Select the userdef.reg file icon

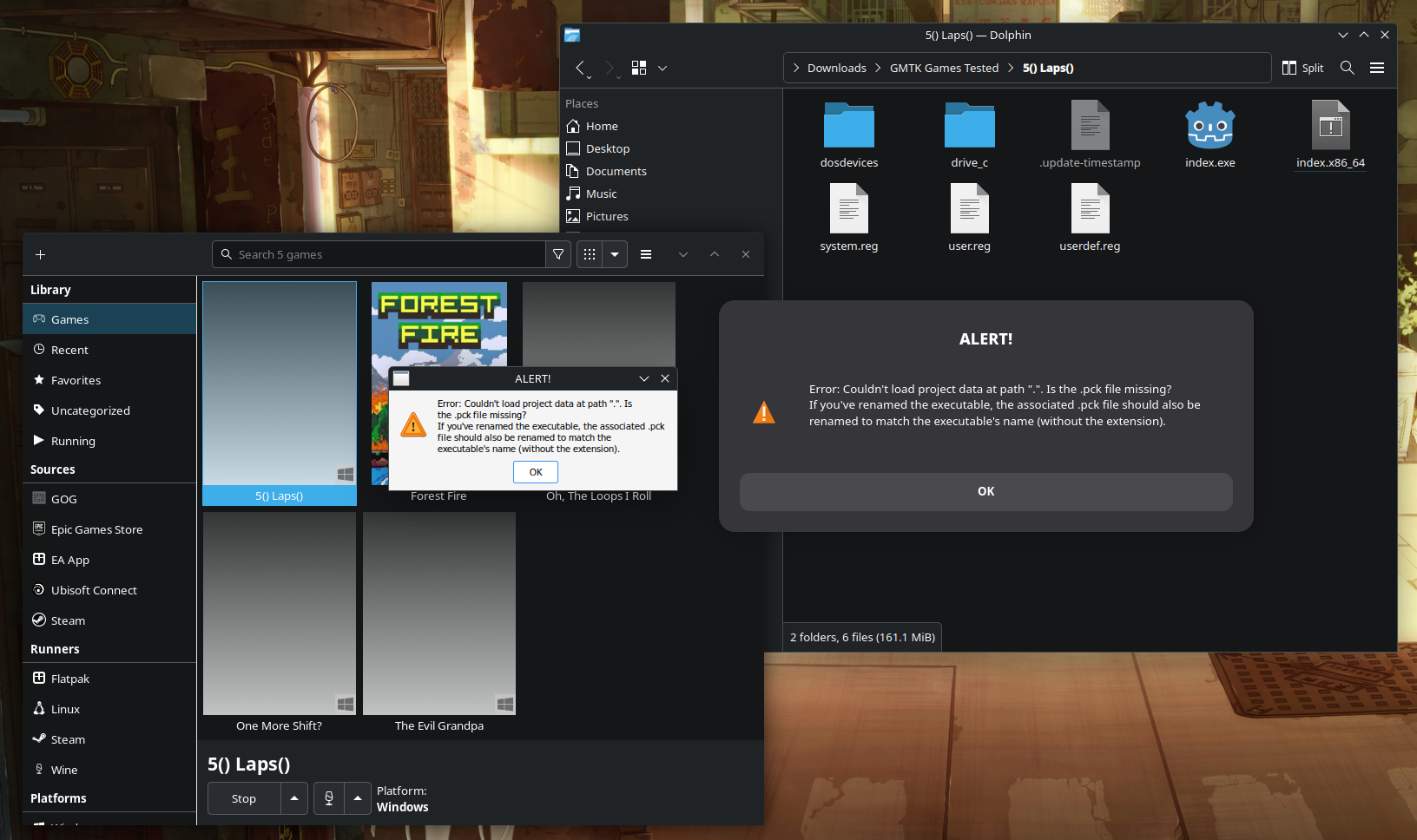point(1091,208)
